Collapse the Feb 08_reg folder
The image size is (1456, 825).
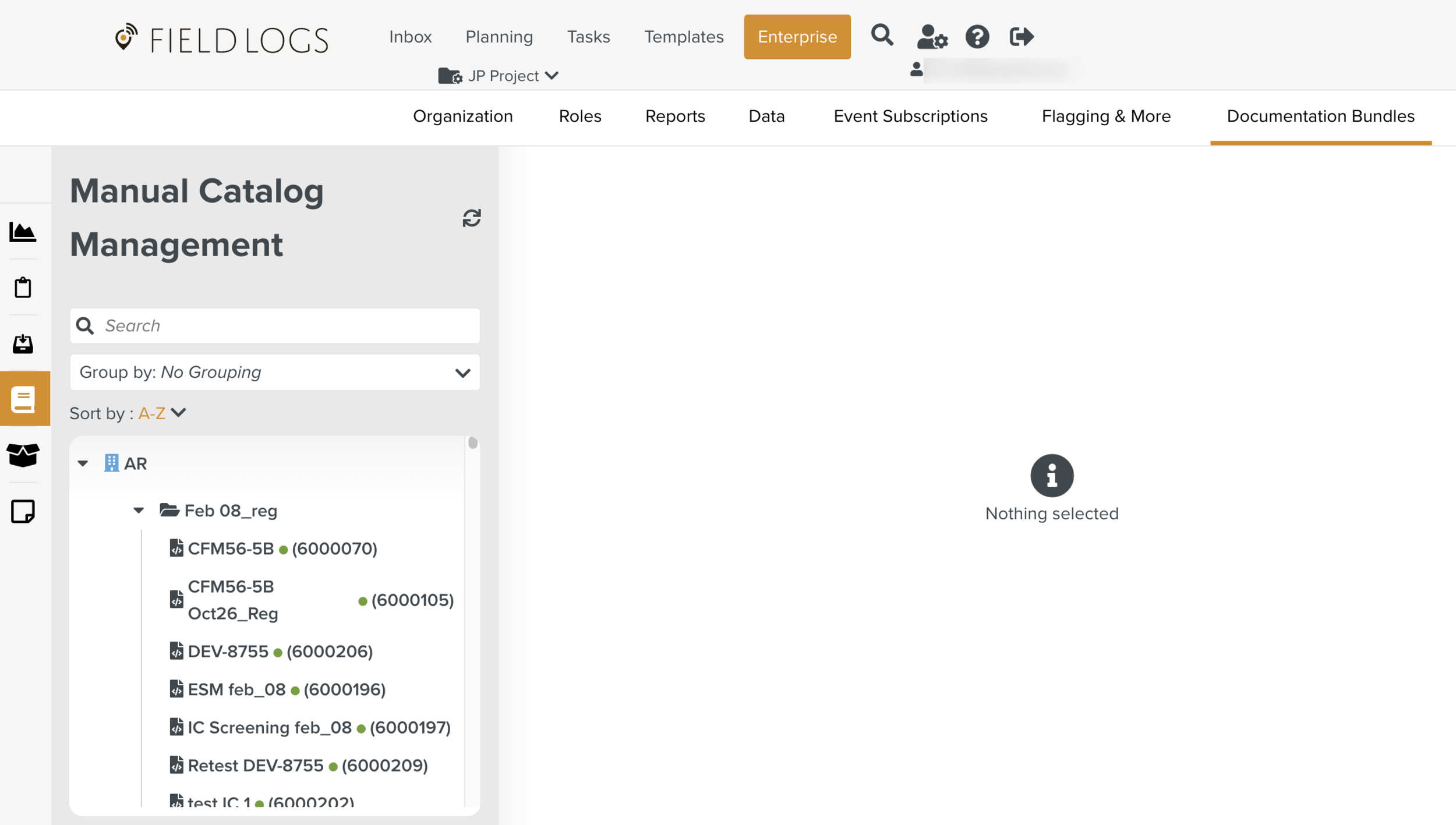139,511
